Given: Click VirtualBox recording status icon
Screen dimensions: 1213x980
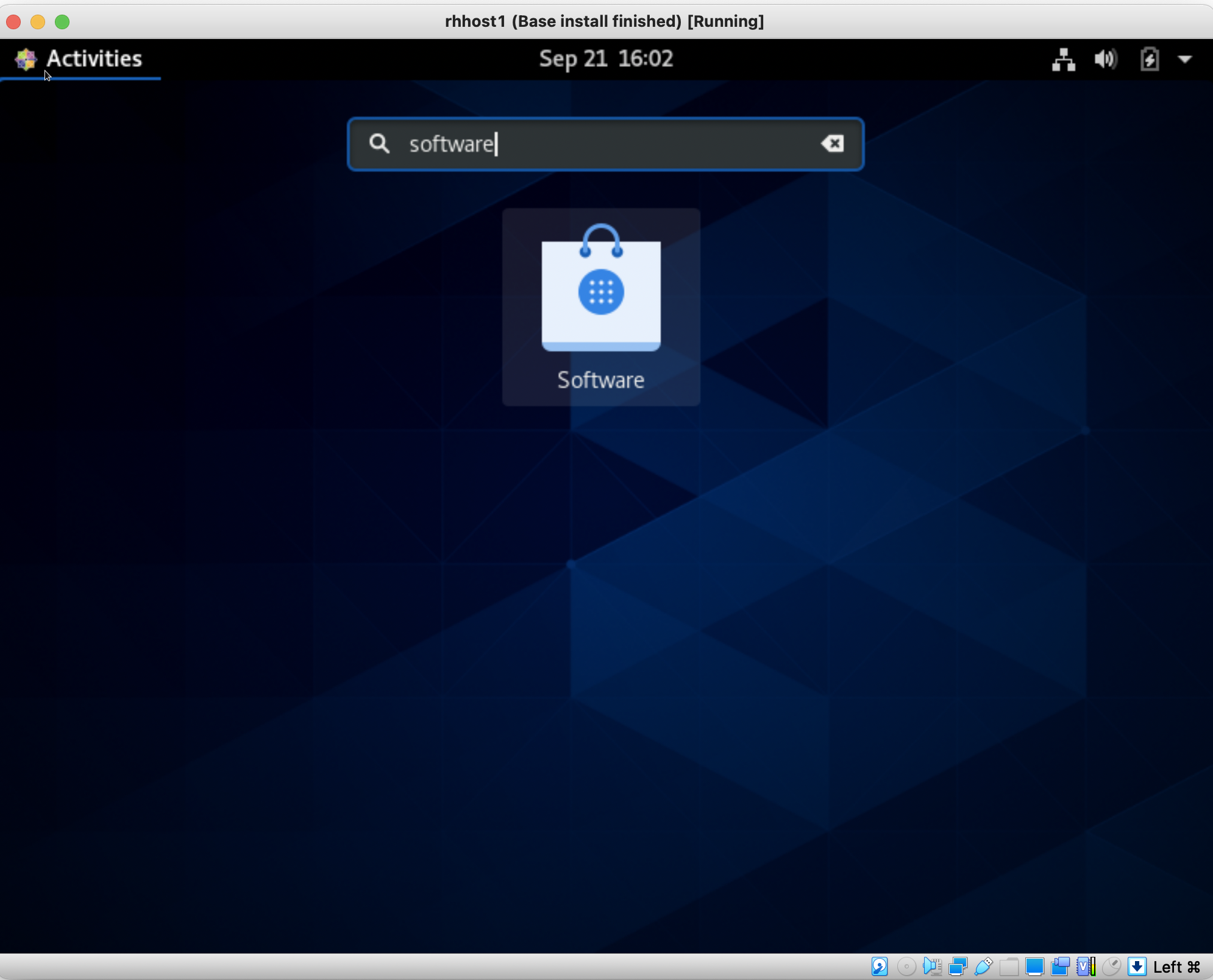Looking at the screenshot, I should pos(1060,967).
